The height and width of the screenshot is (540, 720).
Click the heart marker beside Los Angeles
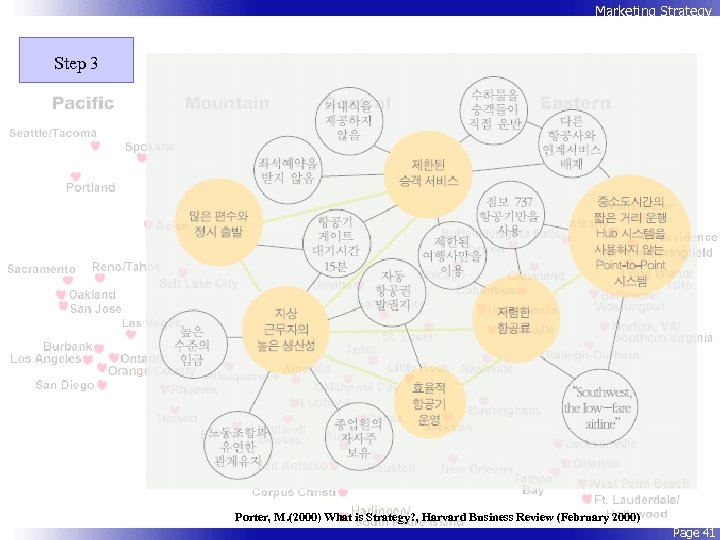[88, 359]
